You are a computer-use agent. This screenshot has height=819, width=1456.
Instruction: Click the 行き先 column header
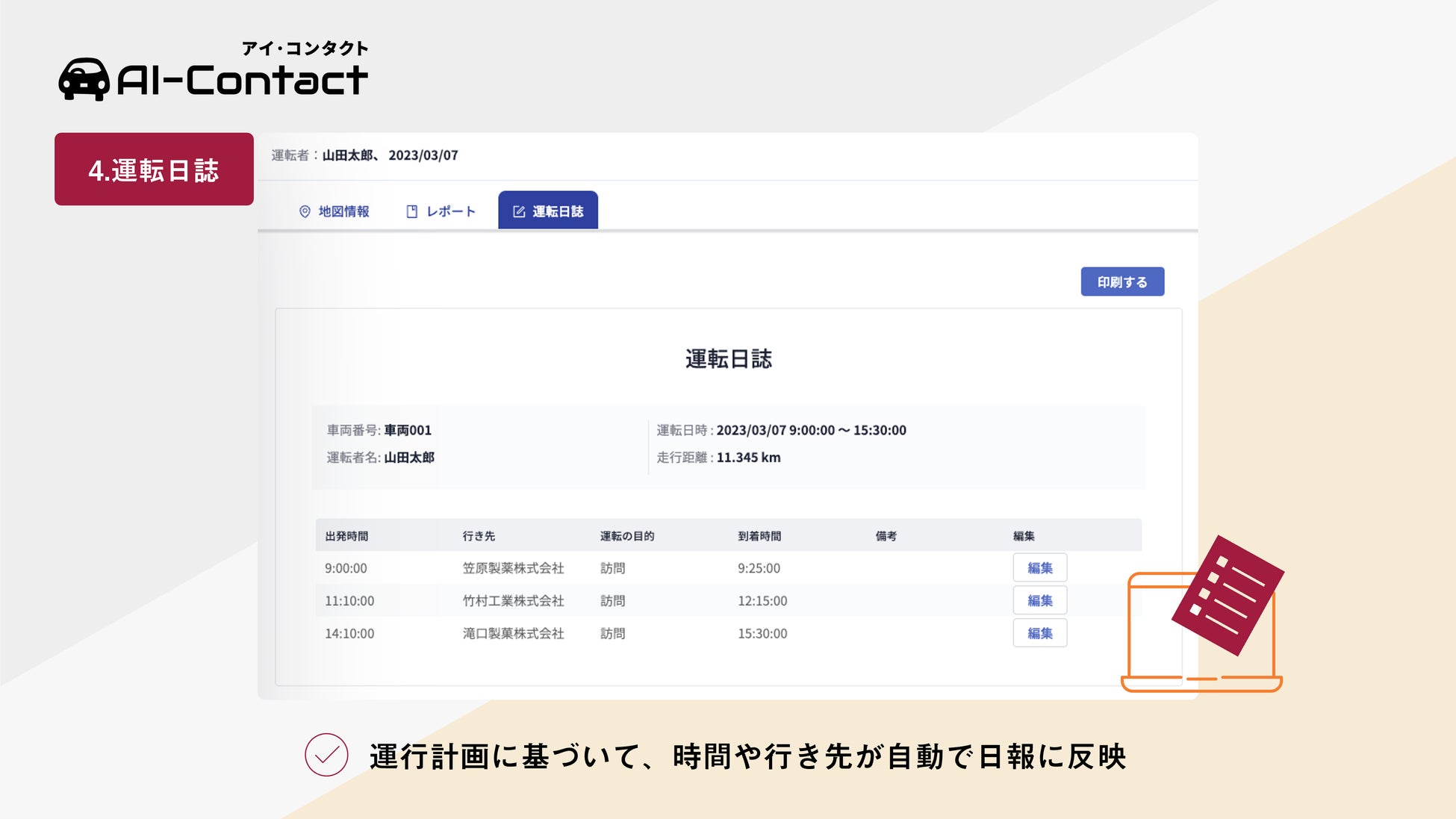coord(479,536)
